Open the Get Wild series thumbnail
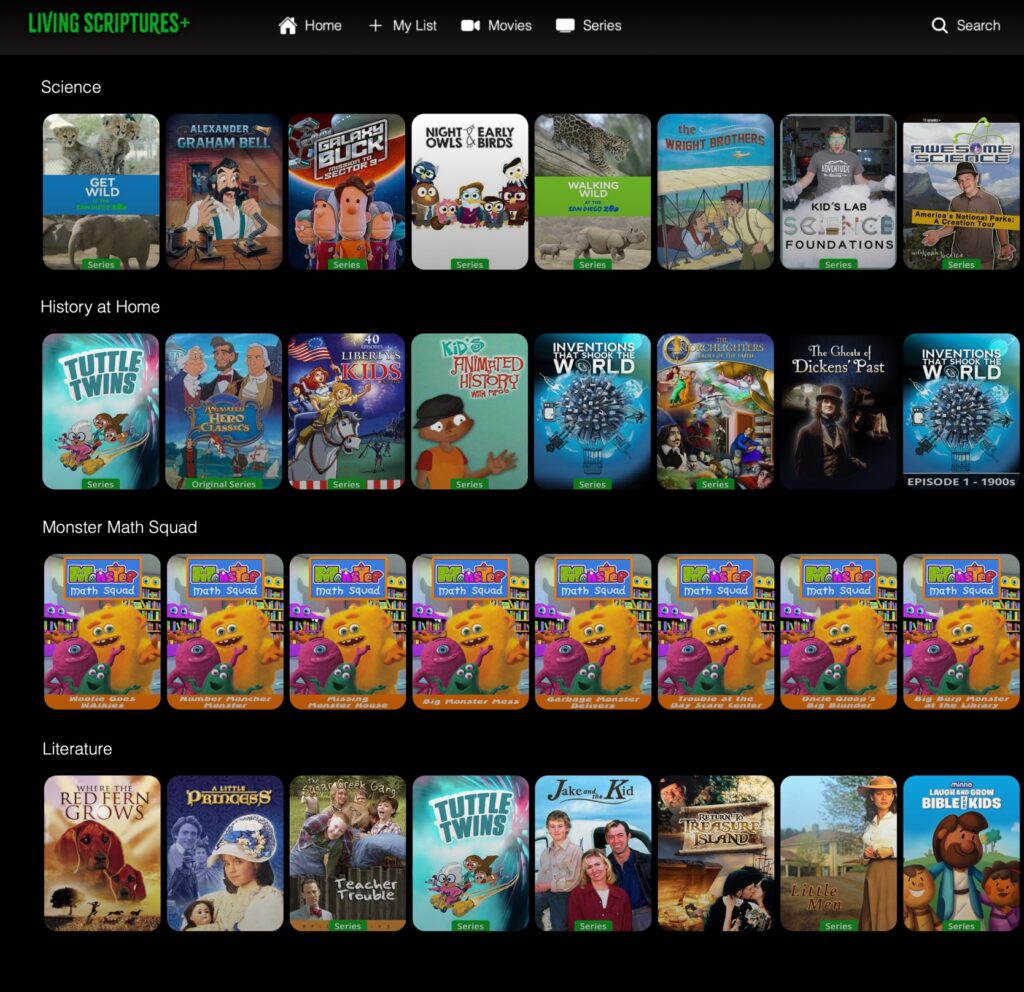 click(x=101, y=191)
